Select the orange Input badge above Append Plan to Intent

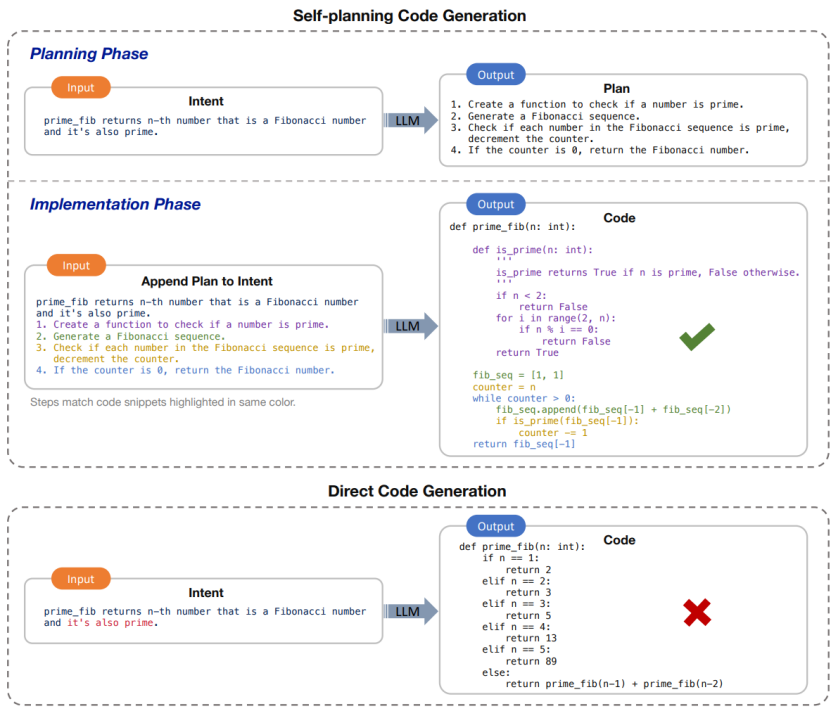(x=76, y=265)
